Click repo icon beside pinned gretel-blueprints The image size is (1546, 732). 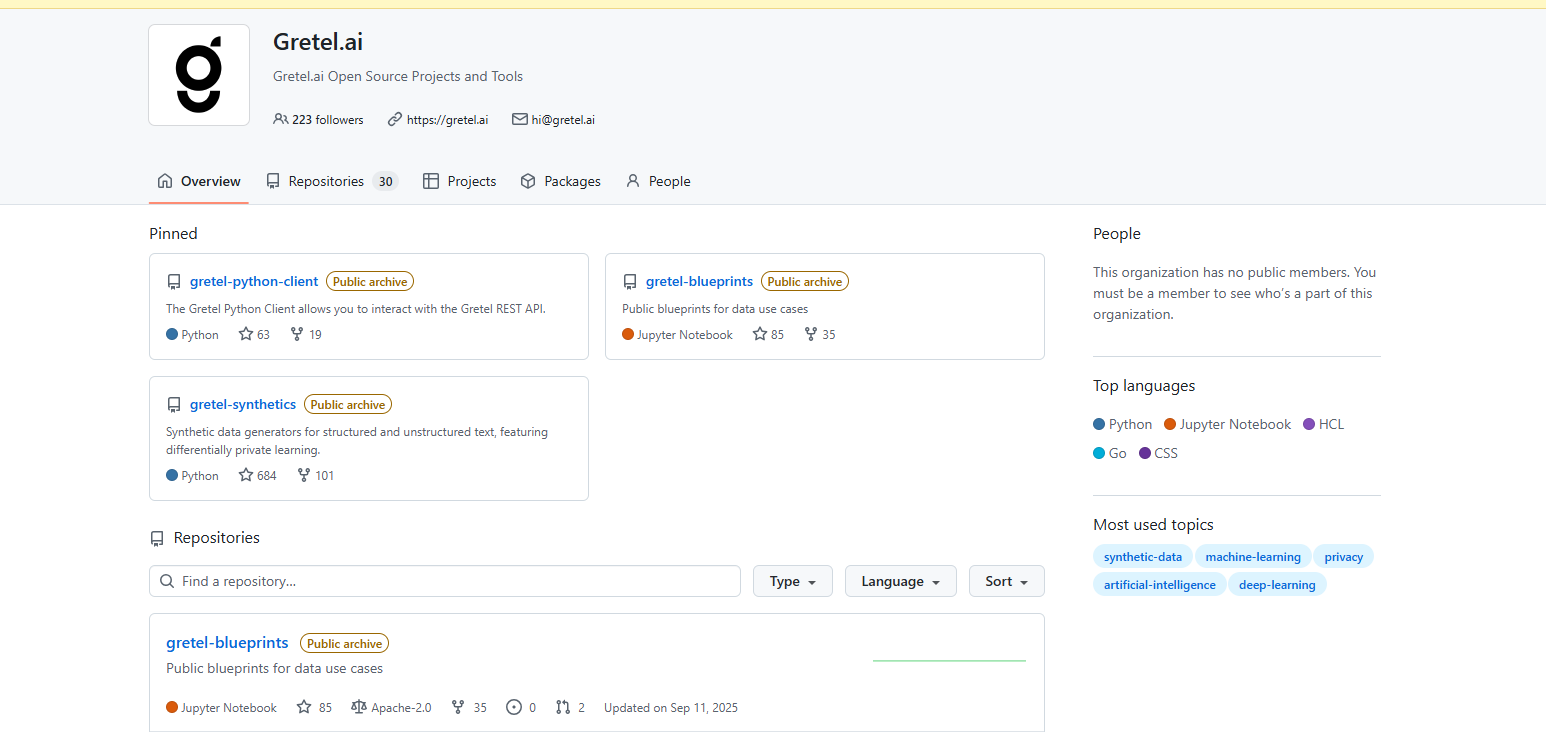tap(630, 282)
